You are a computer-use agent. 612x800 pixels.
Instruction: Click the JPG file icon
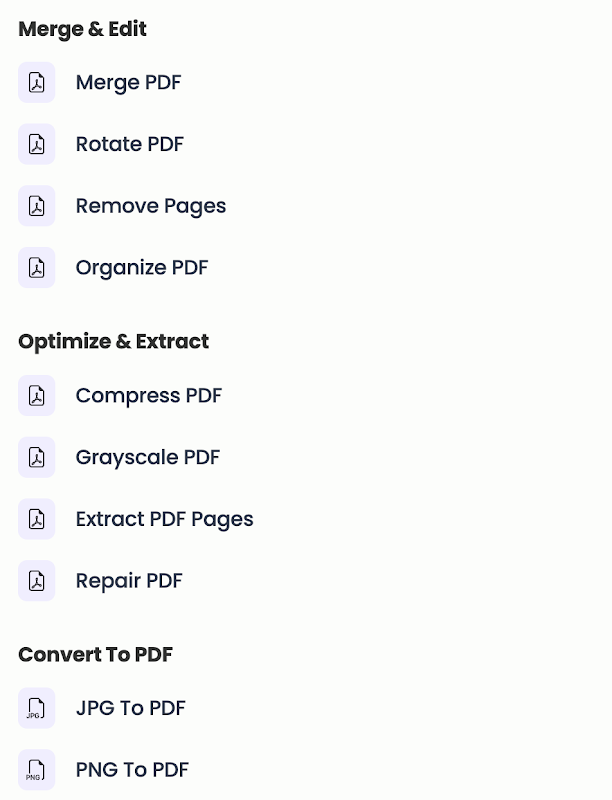(37, 709)
